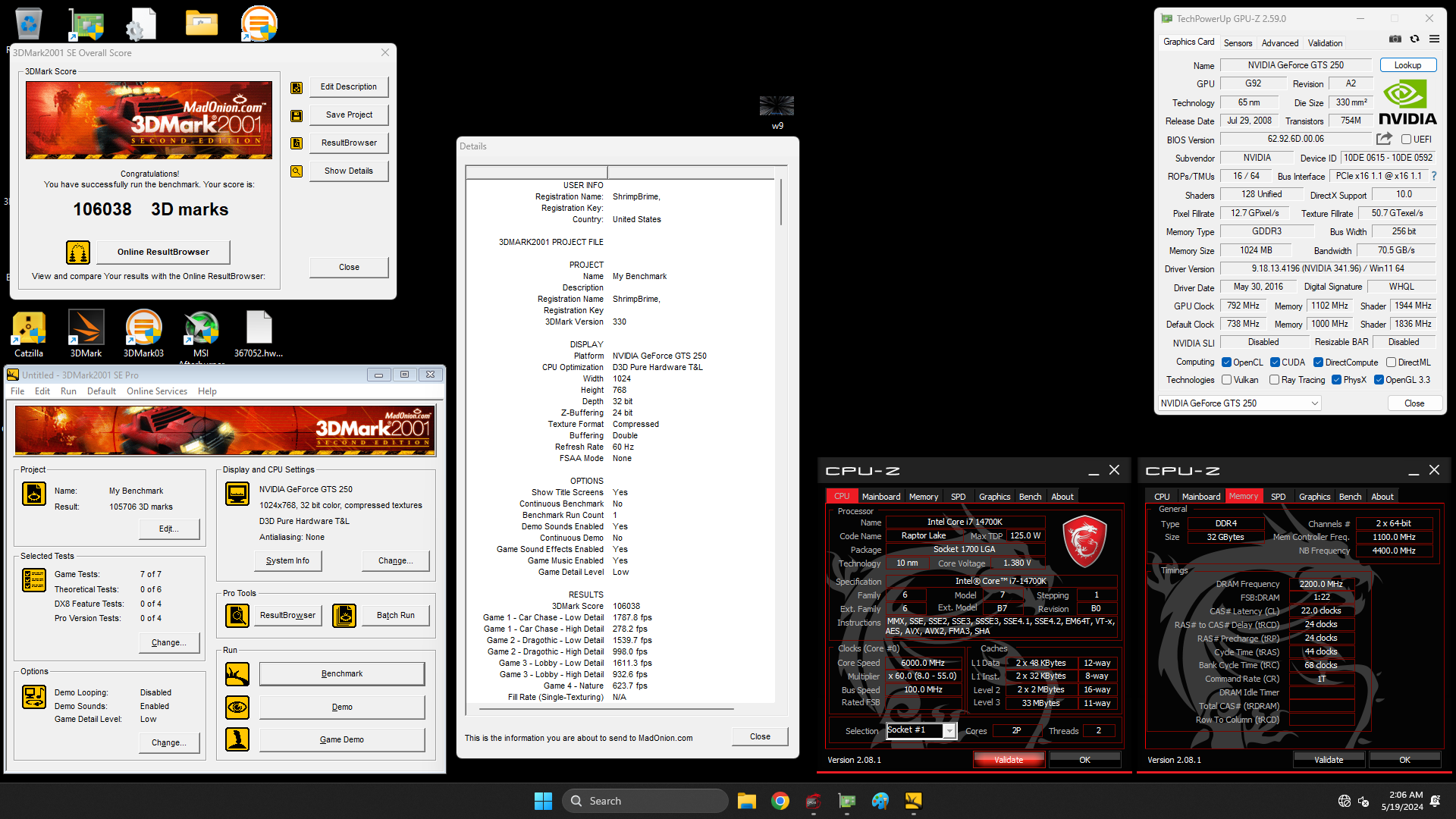This screenshot has width=1456, height=819.
Task: Click the ResultBrowser icon in Overall Score window
Action: (297, 143)
